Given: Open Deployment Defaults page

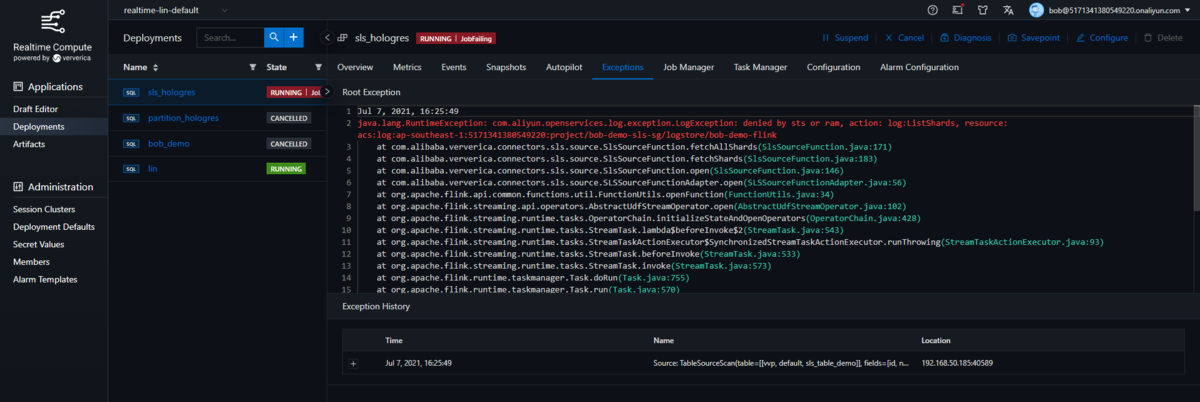Looking at the screenshot, I should pos(54,227).
